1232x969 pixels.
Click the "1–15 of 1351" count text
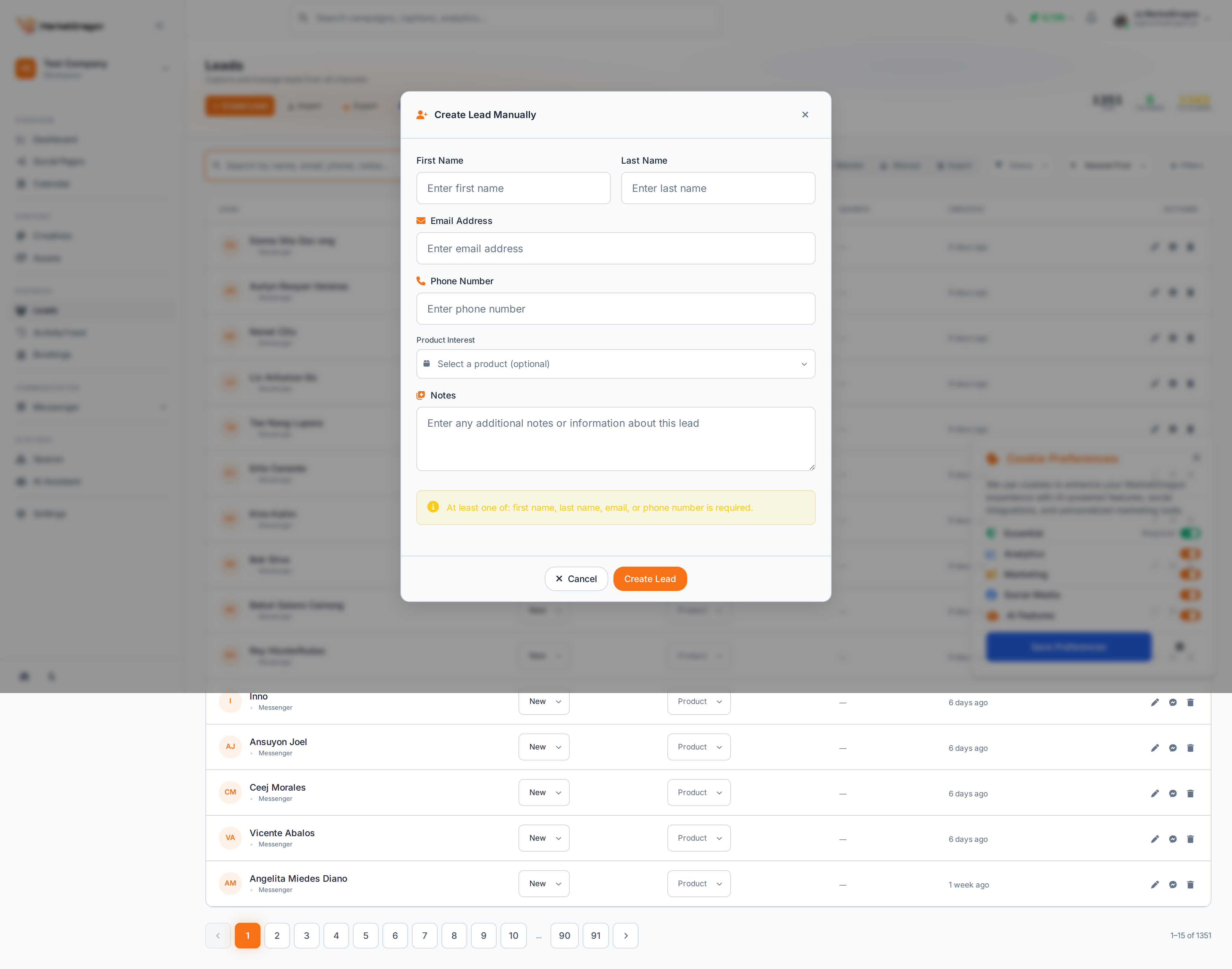(1190, 936)
